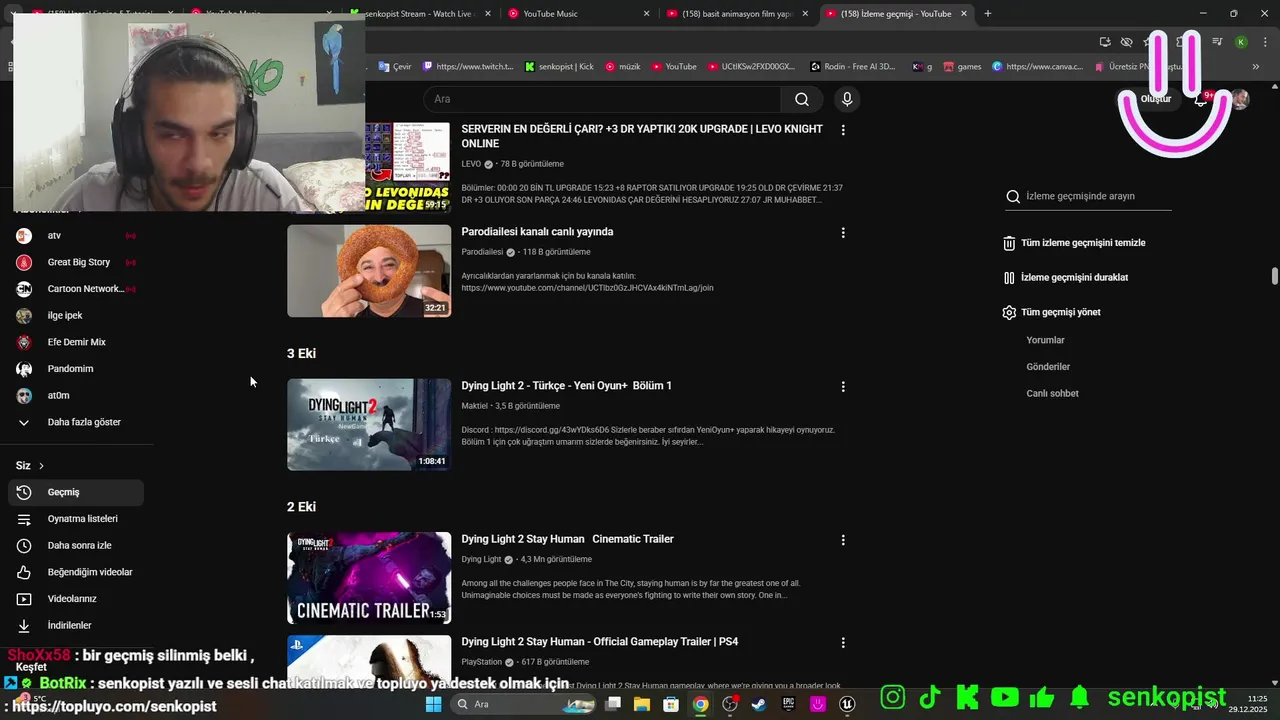The image size is (1280, 720).
Task: Open the Gönderiler link
Action: click(1048, 367)
